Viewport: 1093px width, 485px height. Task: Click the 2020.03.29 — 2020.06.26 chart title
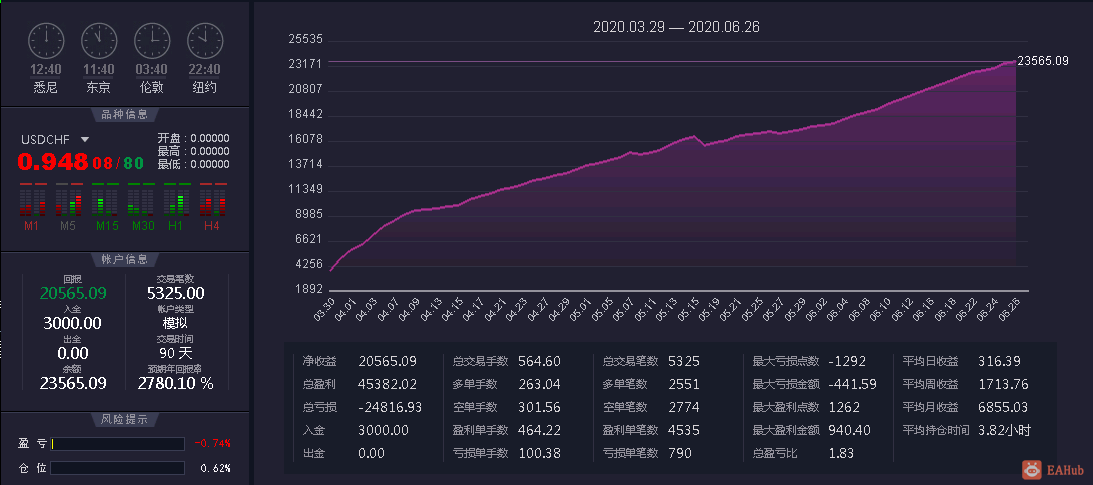(x=676, y=27)
